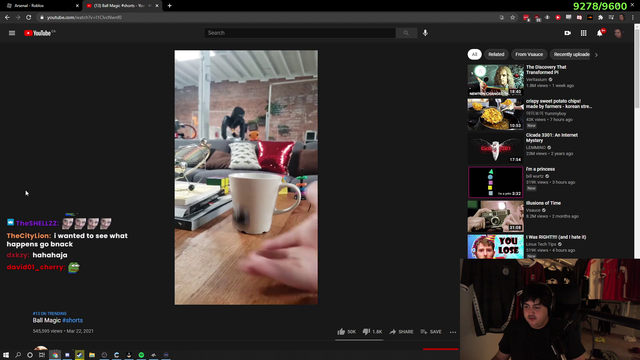Click the like/dislike ratio bar
The height and width of the screenshot is (360, 640).
tap(359, 340)
